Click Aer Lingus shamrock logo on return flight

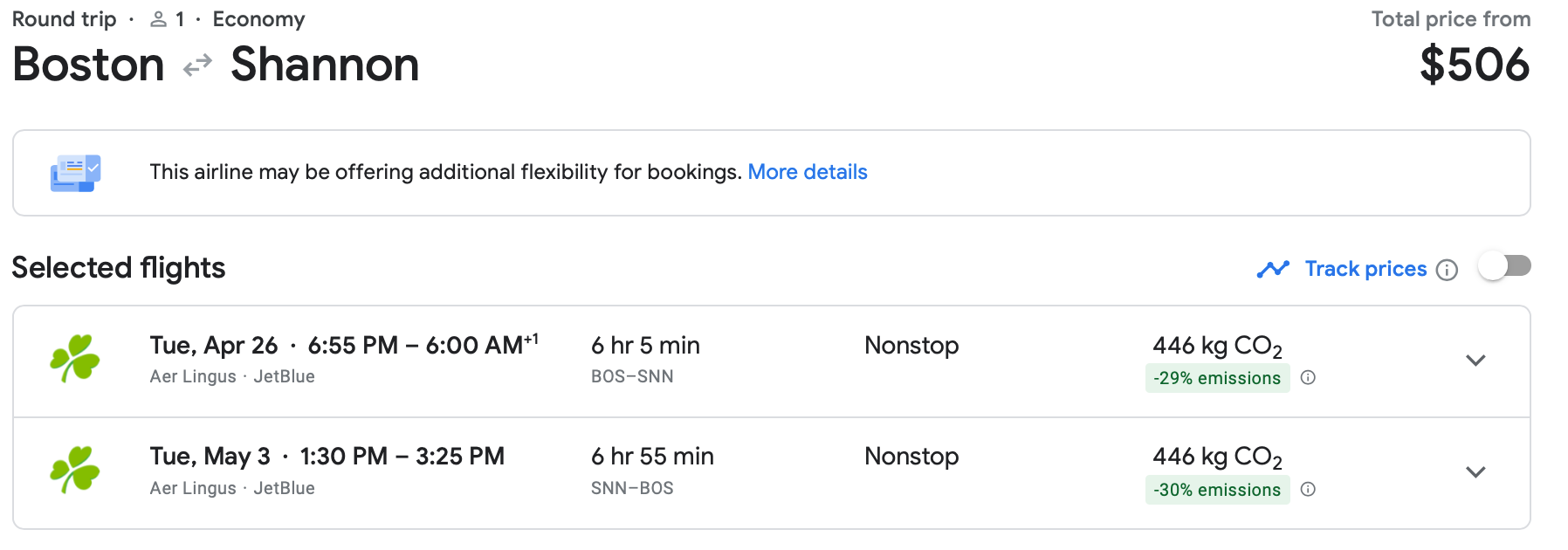pyautogui.click(x=75, y=471)
